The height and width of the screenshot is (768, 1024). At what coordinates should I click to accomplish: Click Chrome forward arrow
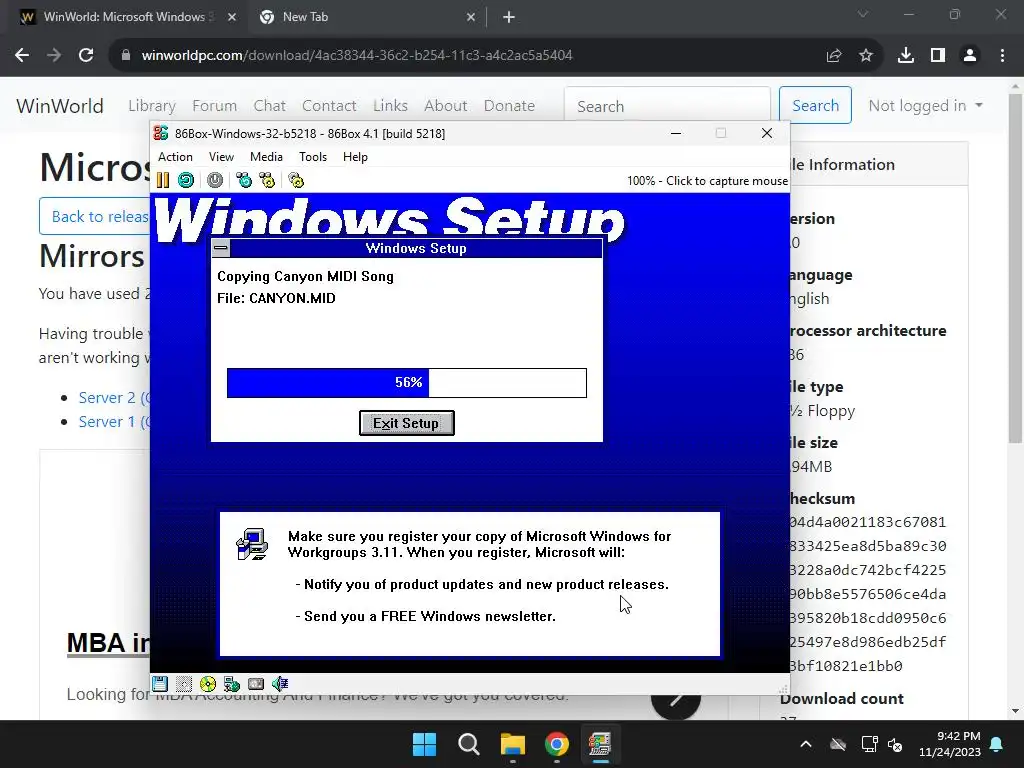pyautogui.click(x=54, y=56)
